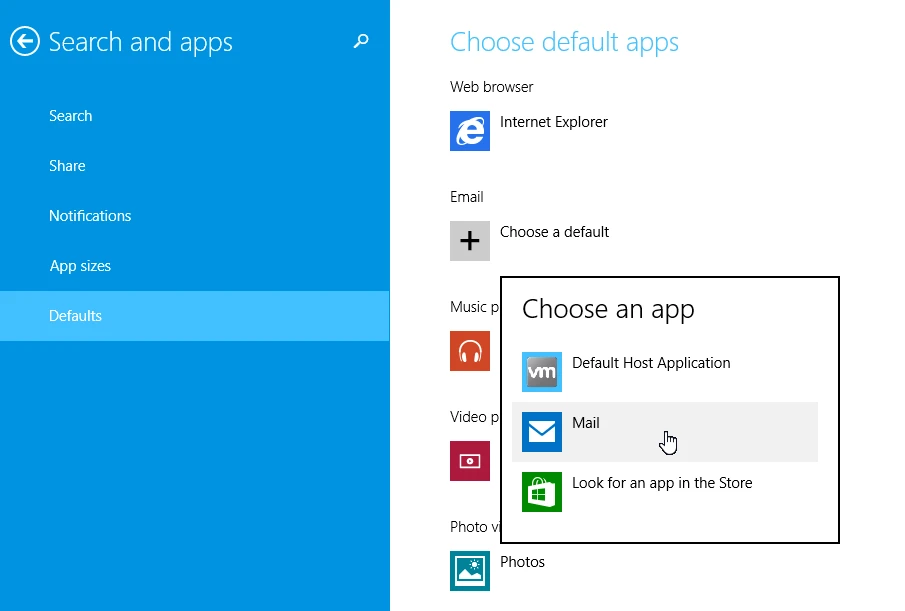
Task: Open the Choose a default email picker
Action: click(554, 232)
